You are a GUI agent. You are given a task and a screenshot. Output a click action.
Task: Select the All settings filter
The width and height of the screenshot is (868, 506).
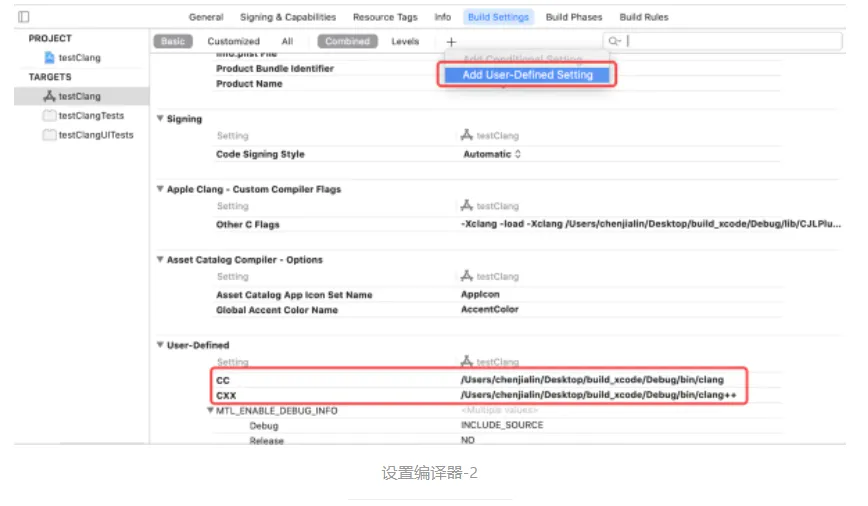(x=287, y=42)
